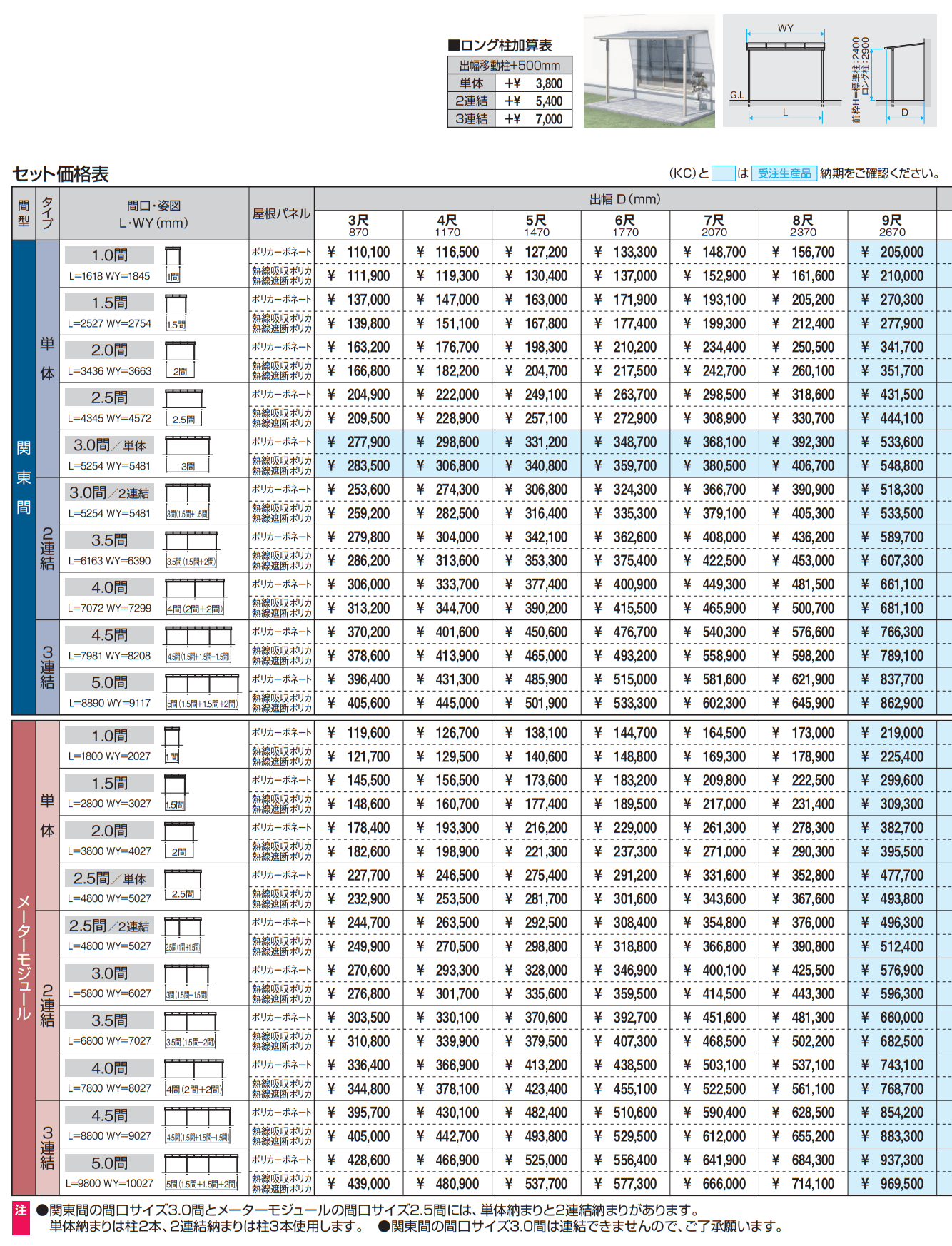Click the 3.0間/2連結 frame diagram in 関東間
The height and width of the screenshot is (1246, 952).
(188, 502)
